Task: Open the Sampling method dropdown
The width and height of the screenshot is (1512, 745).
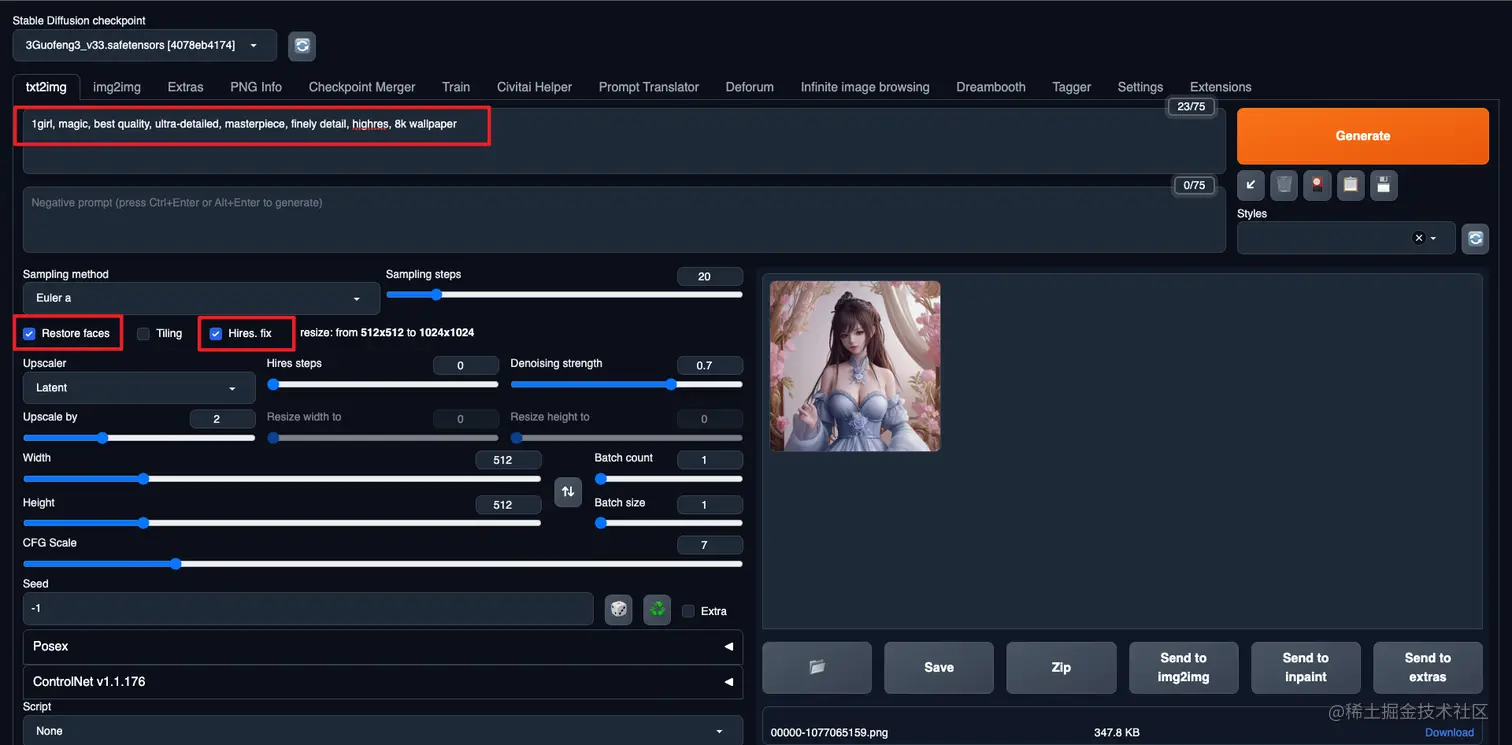Action: [201, 298]
